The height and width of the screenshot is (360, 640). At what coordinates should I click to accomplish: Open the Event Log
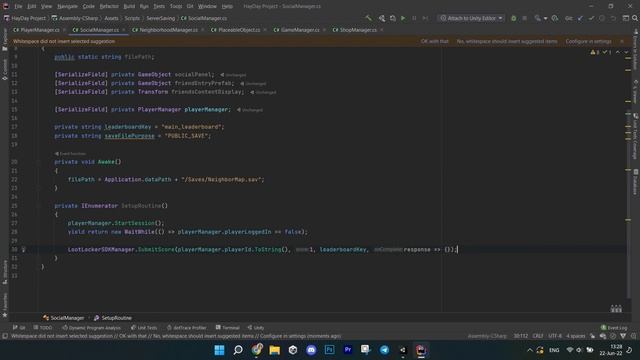614,327
